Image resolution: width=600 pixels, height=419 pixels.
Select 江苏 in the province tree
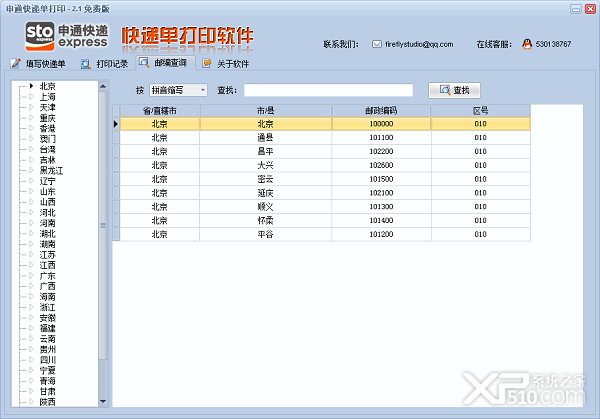click(47, 254)
